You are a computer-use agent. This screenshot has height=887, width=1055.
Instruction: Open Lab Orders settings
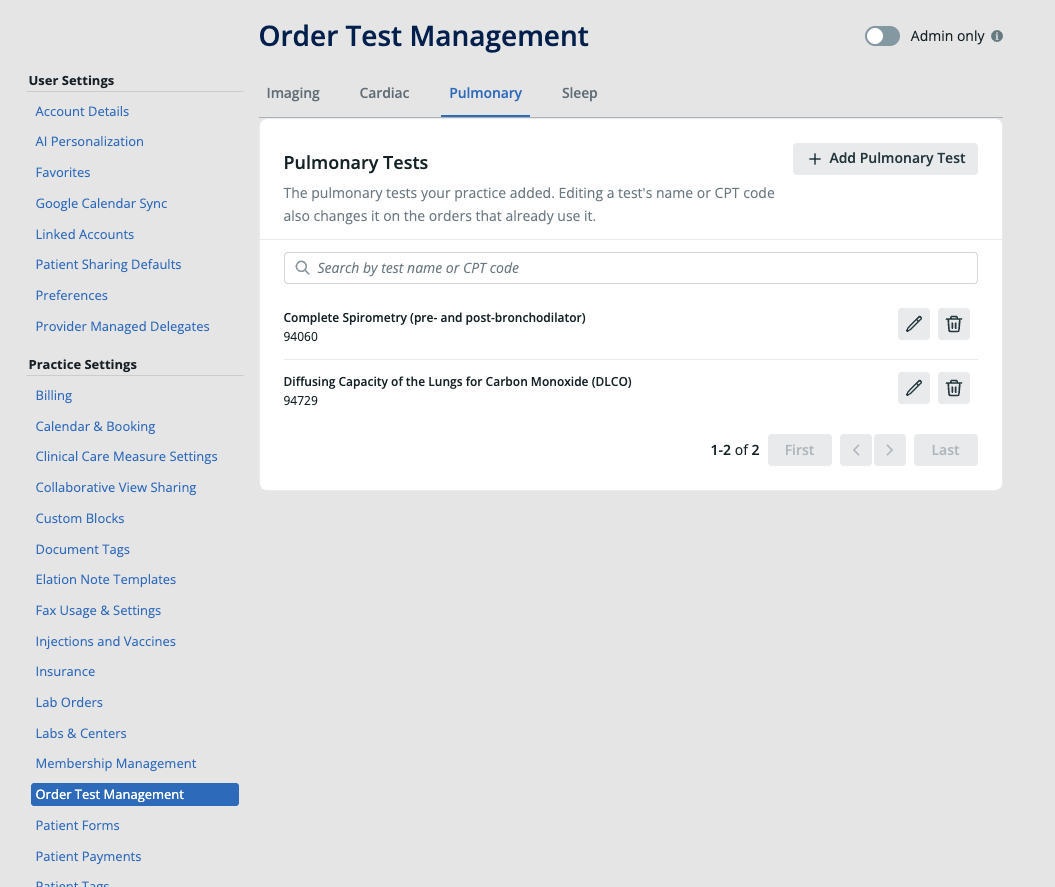(x=69, y=703)
